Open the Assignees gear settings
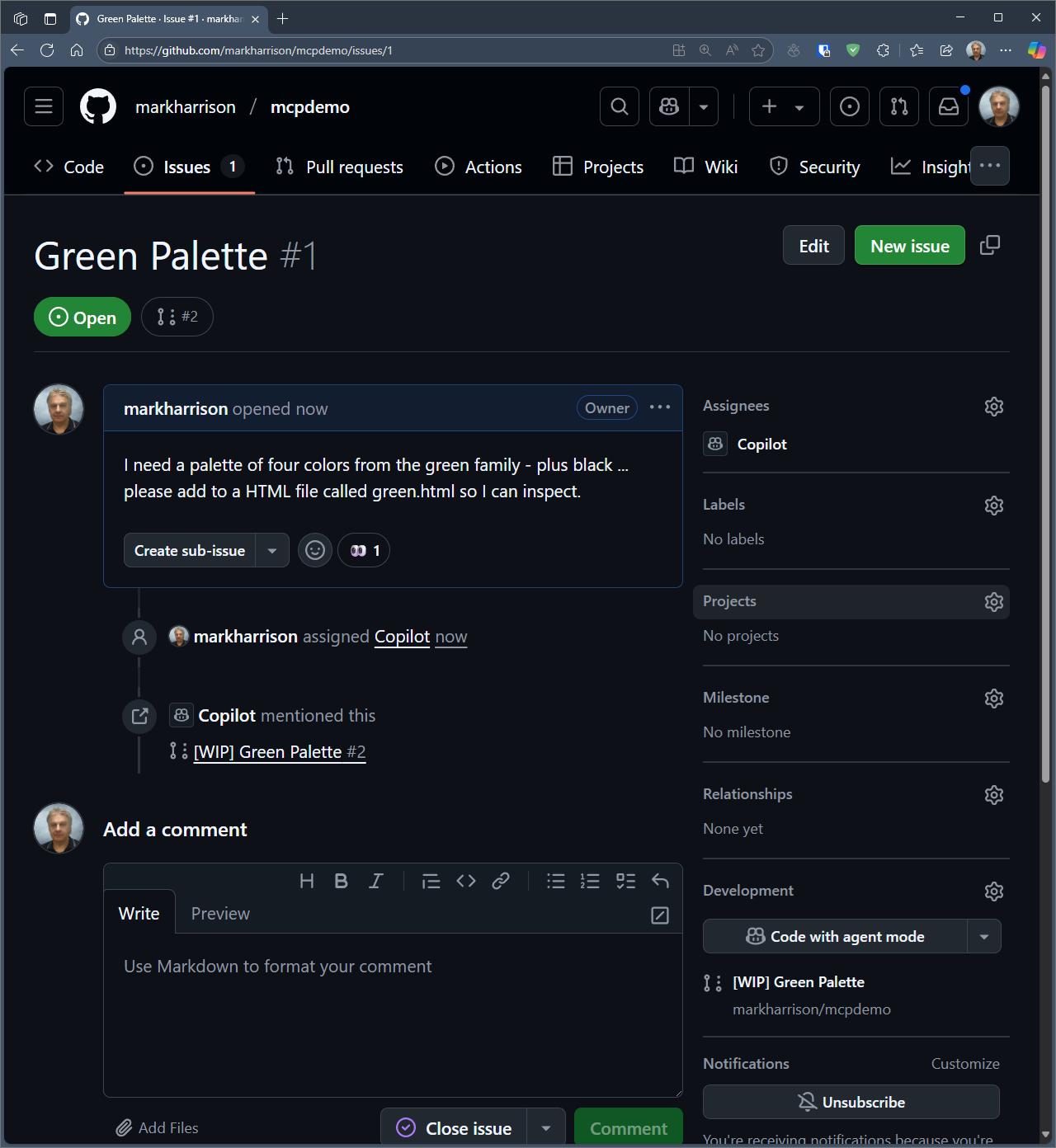Viewport: 1056px width, 1148px height. click(993, 407)
